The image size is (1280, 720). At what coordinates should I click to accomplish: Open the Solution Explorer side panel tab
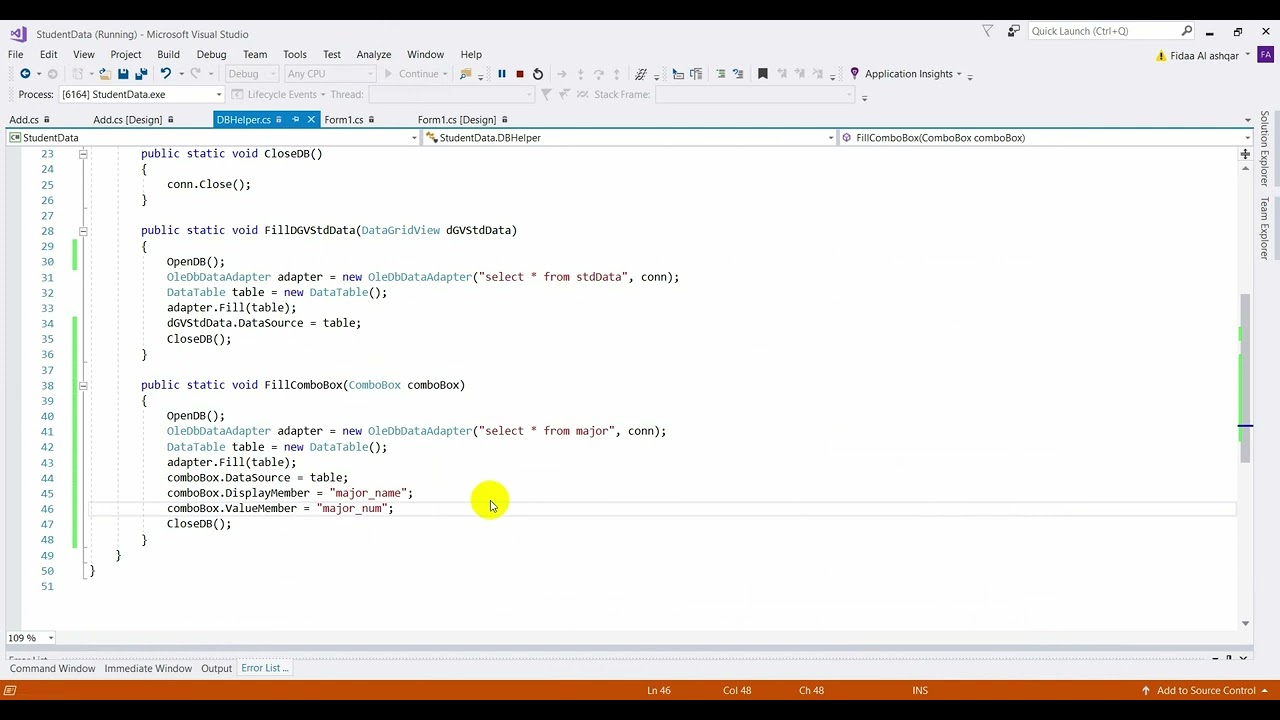click(1265, 149)
